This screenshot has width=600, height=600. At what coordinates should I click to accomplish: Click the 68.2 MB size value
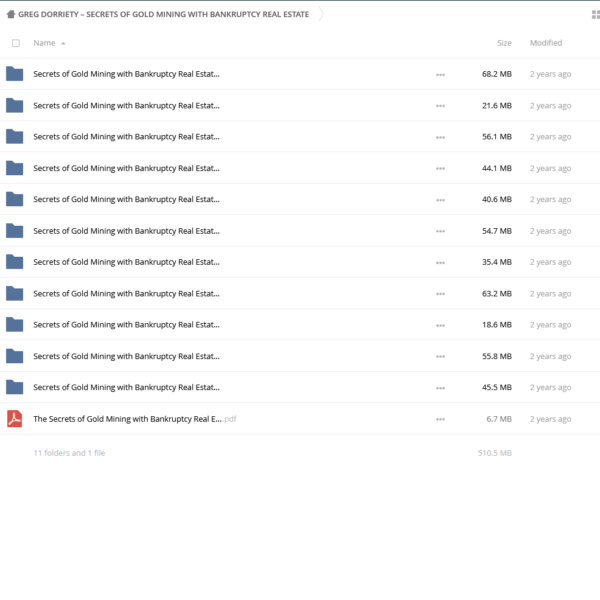(x=497, y=74)
